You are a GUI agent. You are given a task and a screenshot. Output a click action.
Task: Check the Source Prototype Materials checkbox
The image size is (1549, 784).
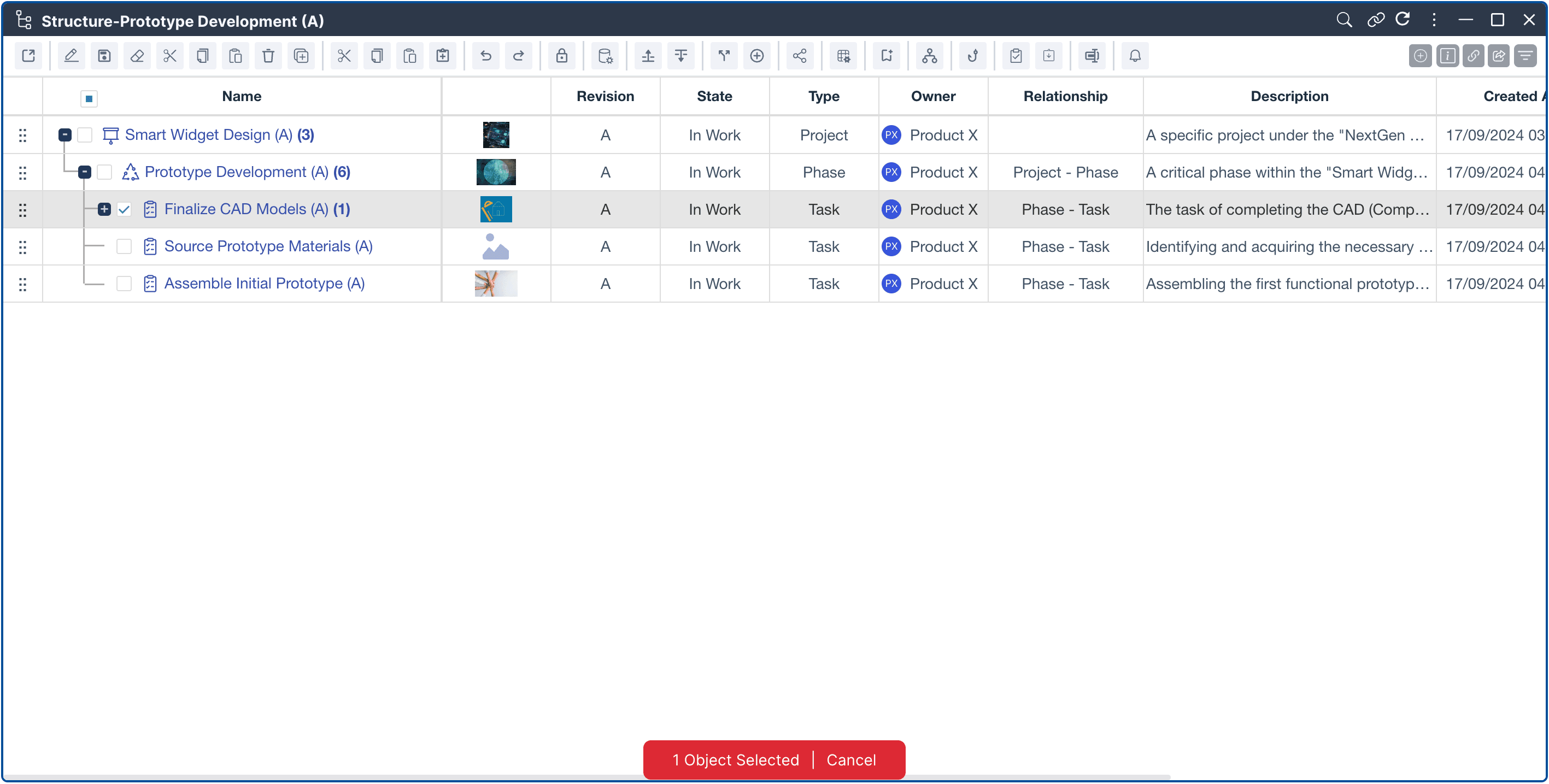124,246
